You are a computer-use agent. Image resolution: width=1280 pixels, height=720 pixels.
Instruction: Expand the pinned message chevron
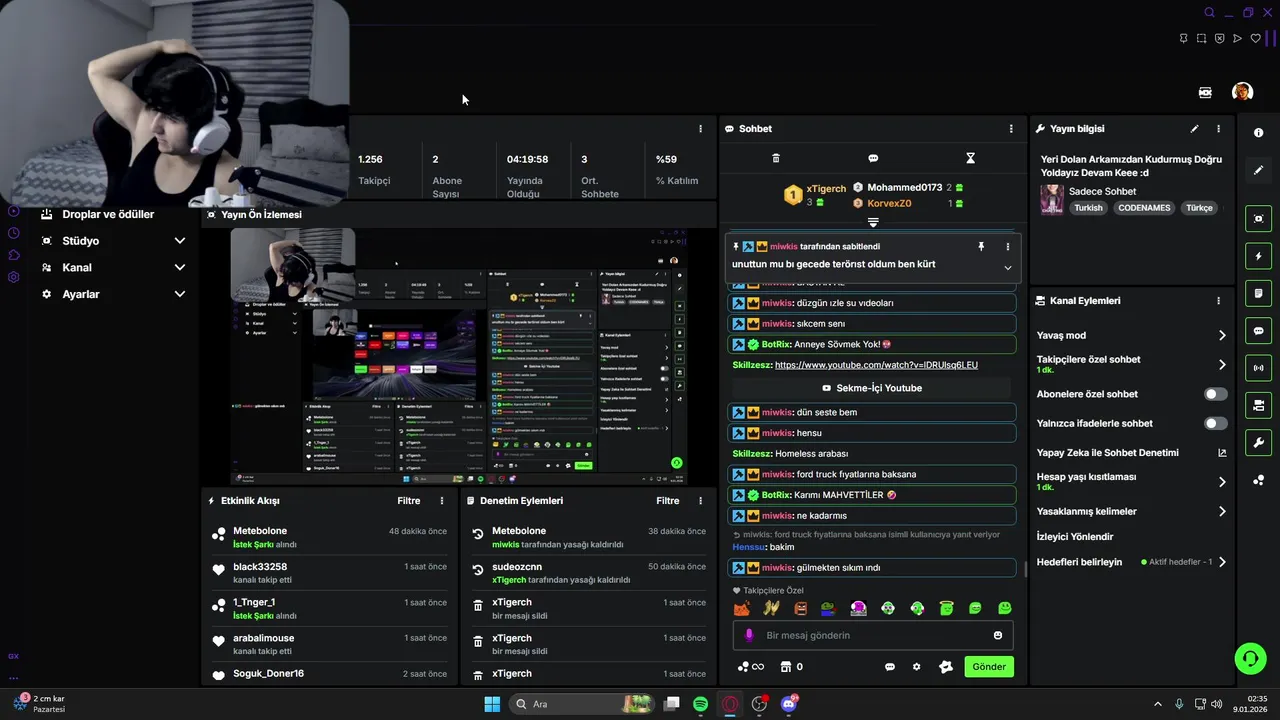(1007, 267)
